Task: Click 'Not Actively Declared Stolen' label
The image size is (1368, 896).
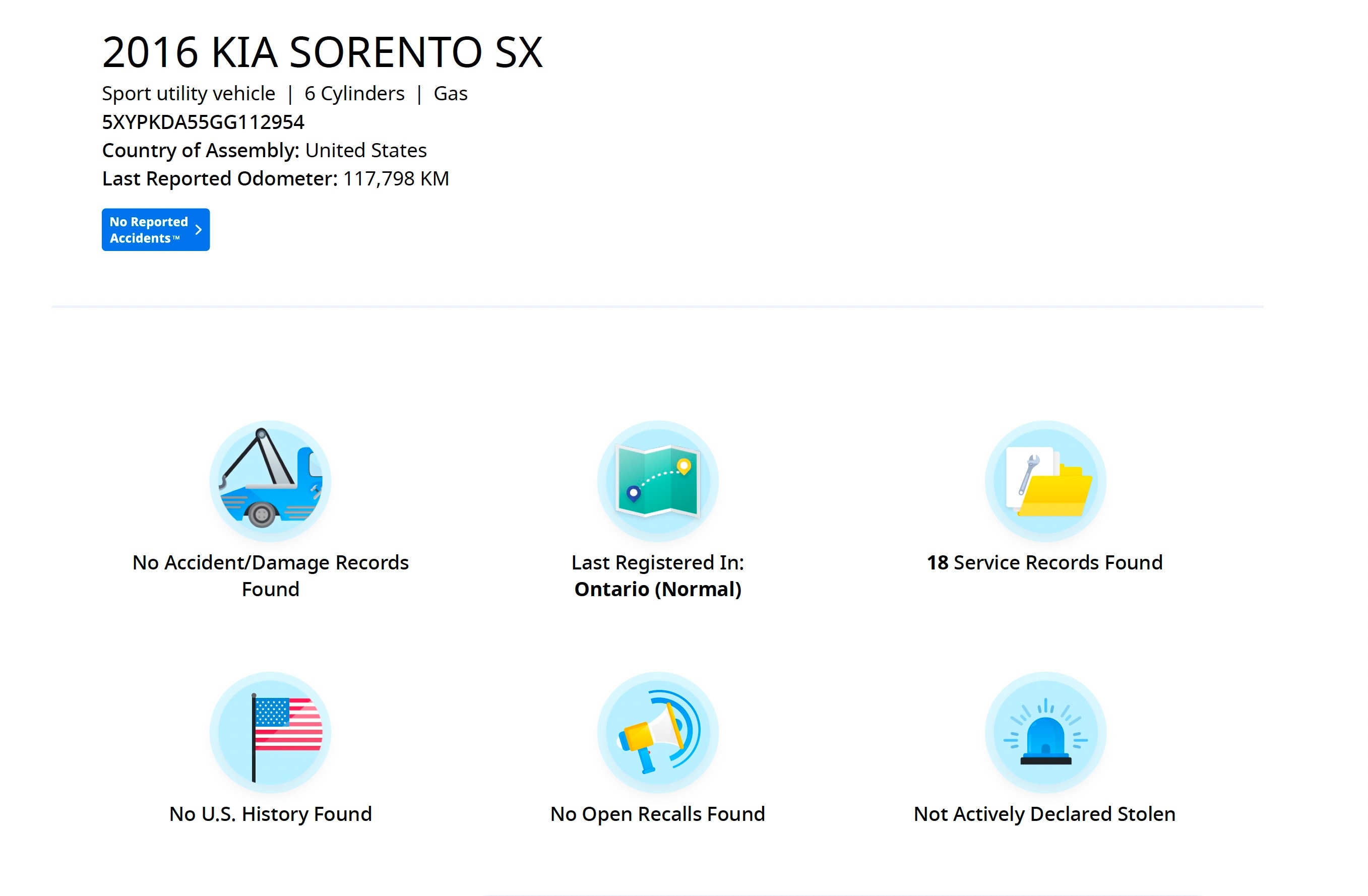Action: 1045,814
